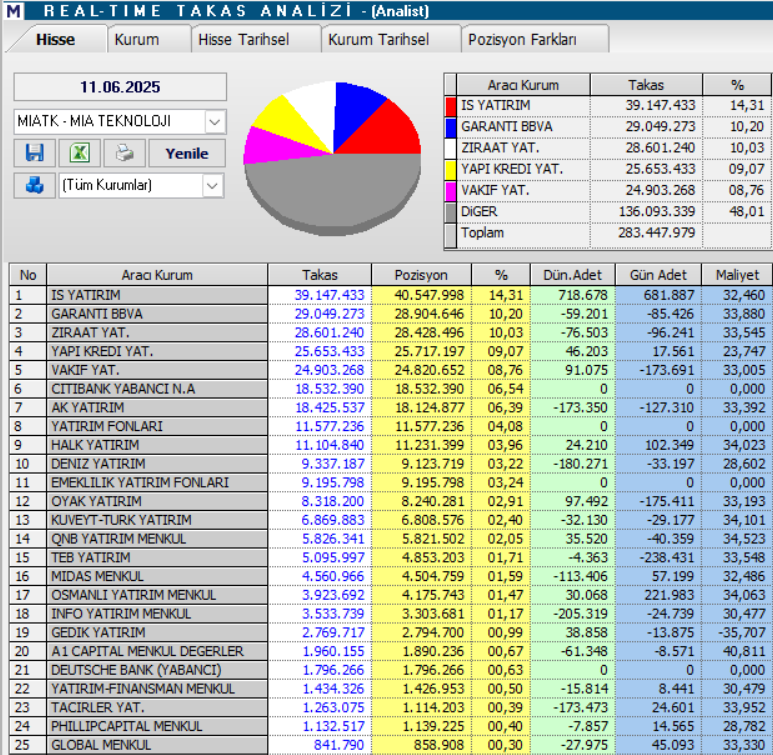773x755 pixels.
Task: Expand the (Tüm Kurumlar) dropdown
Action: pos(212,185)
